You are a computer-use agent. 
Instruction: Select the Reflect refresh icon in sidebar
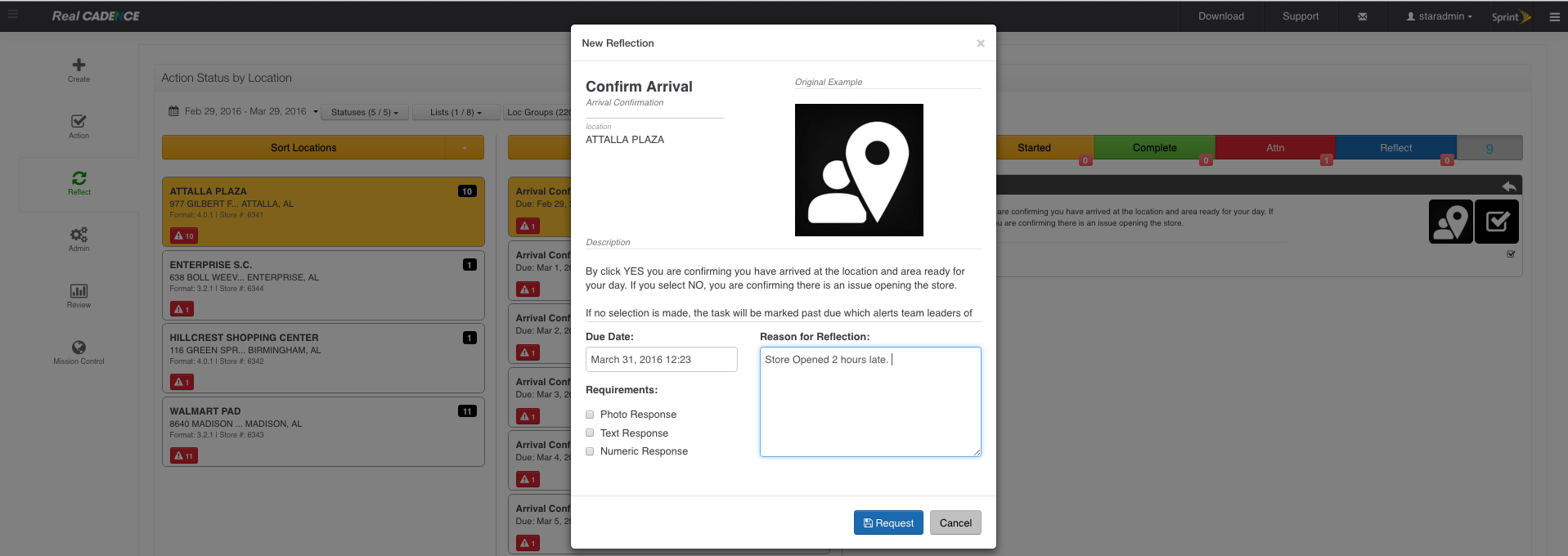tap(79, 178)
